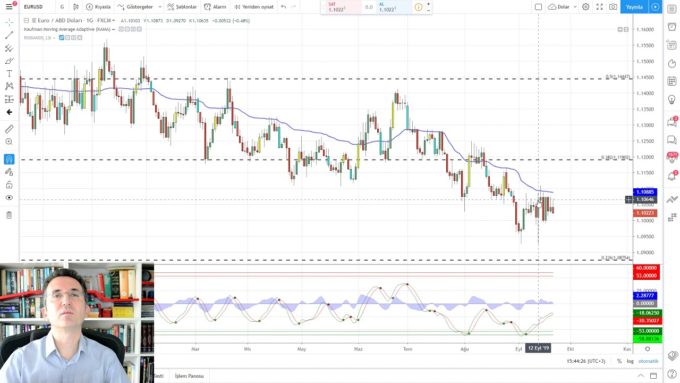Image resolution: width=680 pixels, height=383 pixels.
Task: Hide all drawings with eye icon
Action: 9,198
